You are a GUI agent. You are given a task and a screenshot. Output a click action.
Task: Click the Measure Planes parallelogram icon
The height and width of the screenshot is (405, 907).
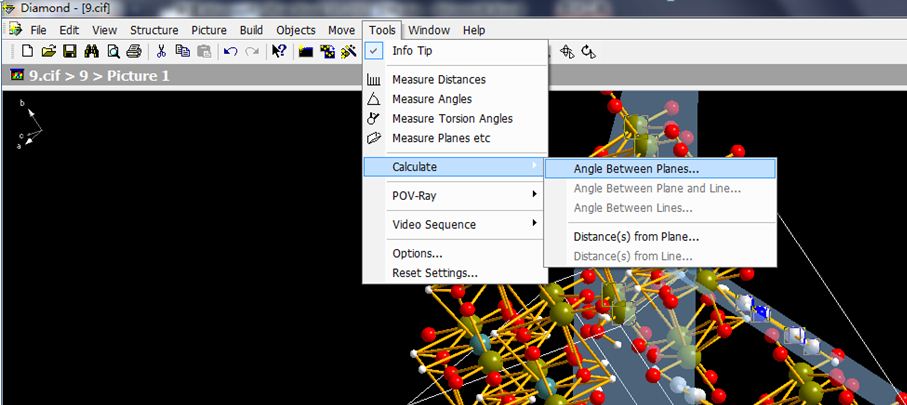(x=374, y=138)
